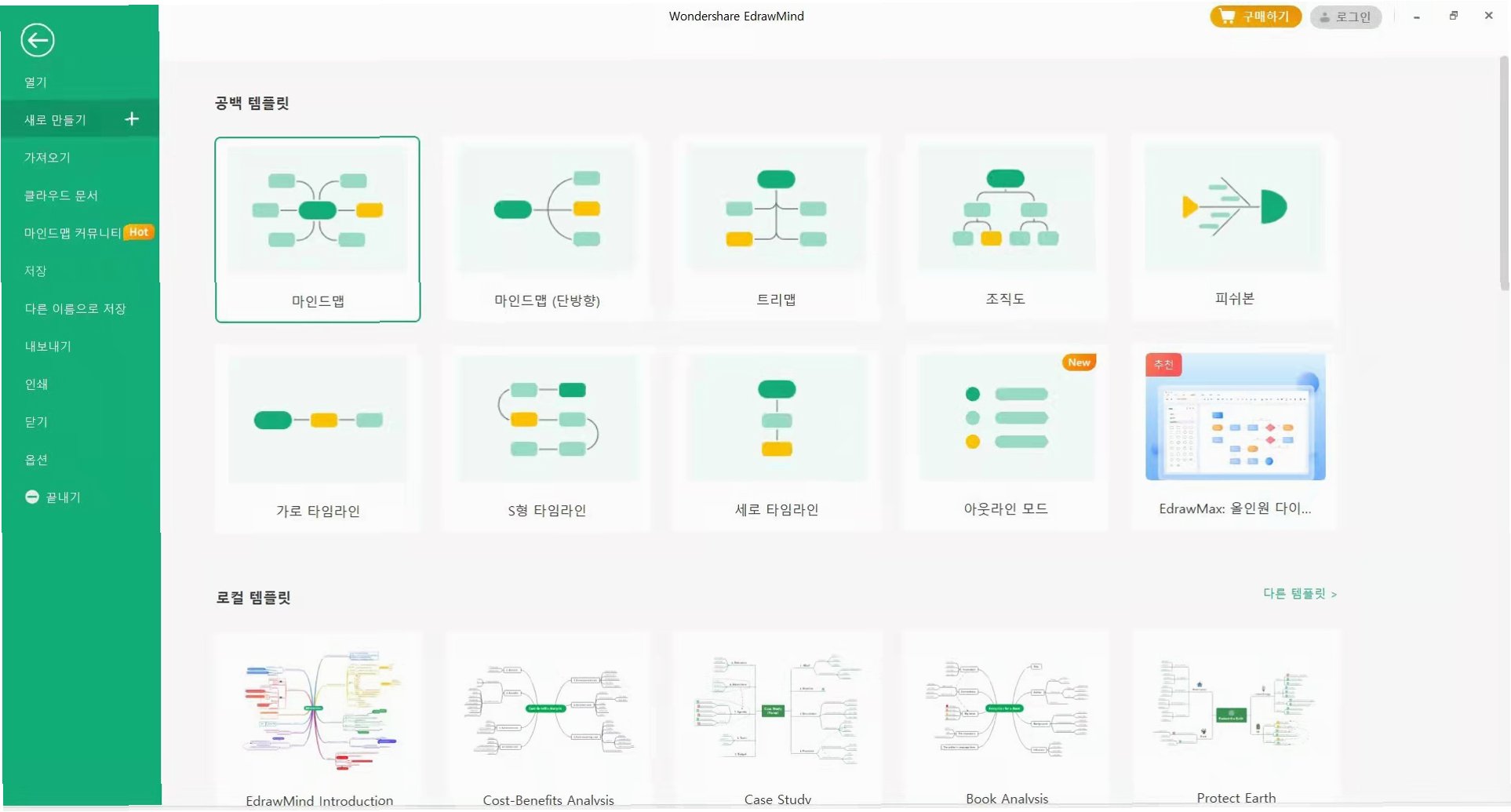Click the 마인드맵 template label

318,300
